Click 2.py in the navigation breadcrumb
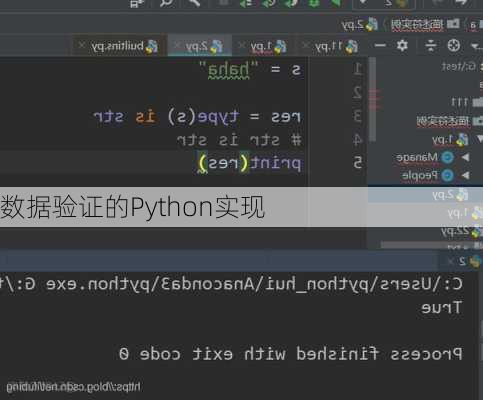This screenshot has height=400, width=483. (x=359, y=25)
